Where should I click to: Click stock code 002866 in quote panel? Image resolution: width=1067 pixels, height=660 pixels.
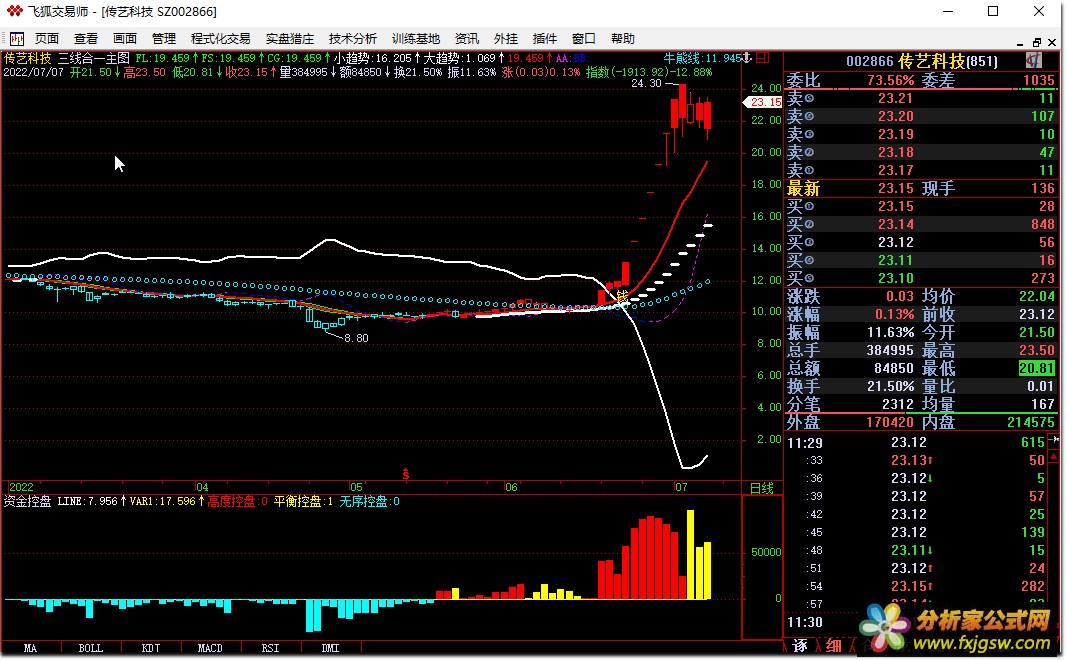coord(870,61)
